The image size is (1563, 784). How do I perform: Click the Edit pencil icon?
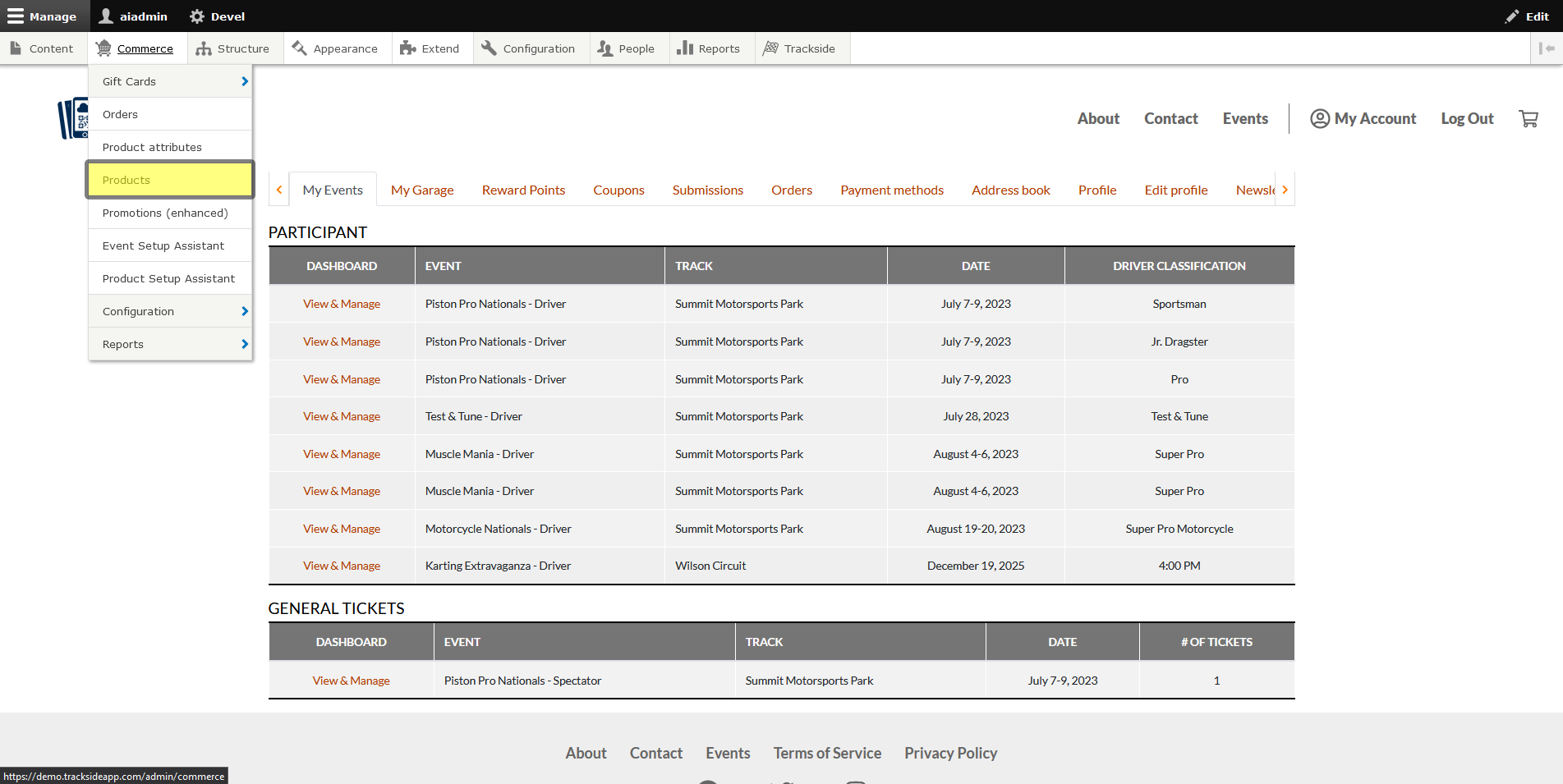[x=1512, y=16]
